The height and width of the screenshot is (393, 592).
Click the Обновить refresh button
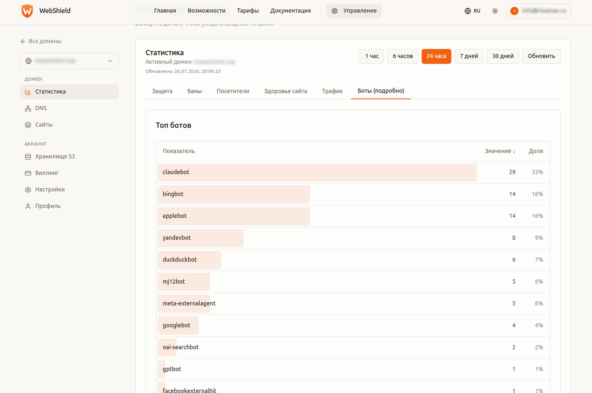541,56
